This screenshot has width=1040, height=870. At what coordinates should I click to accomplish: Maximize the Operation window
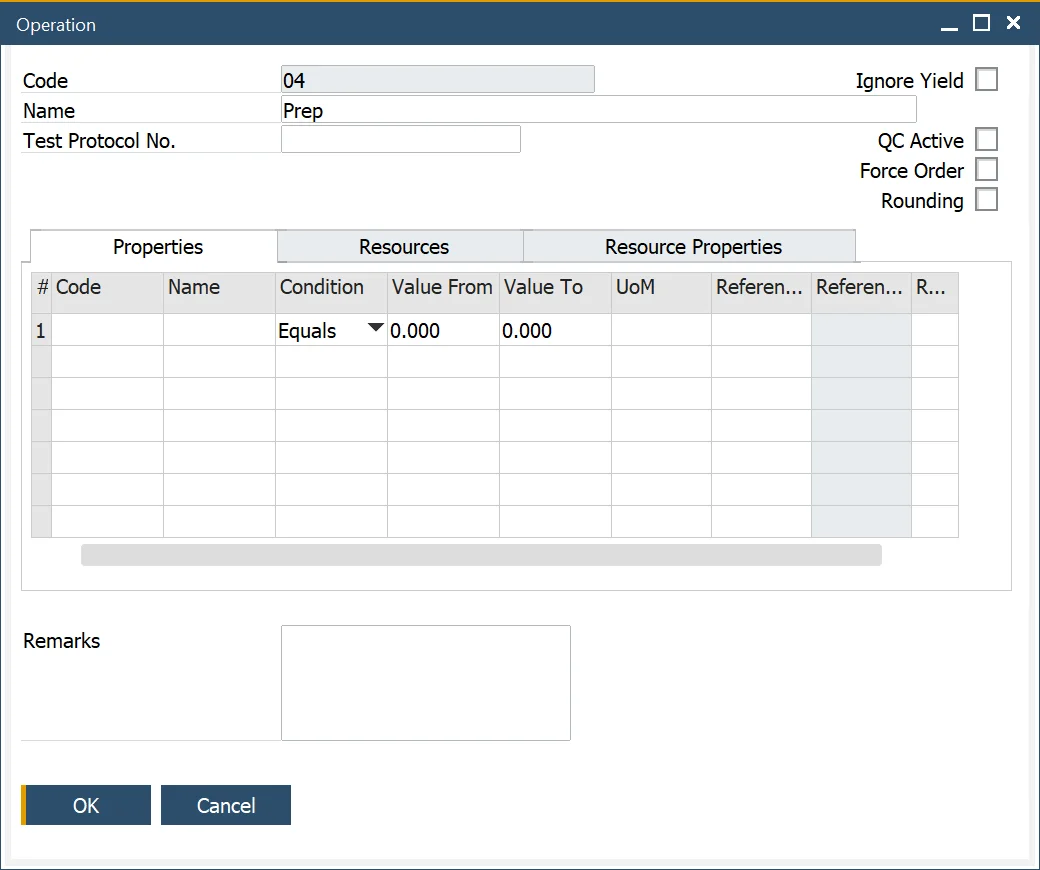[x=981, y=23]
